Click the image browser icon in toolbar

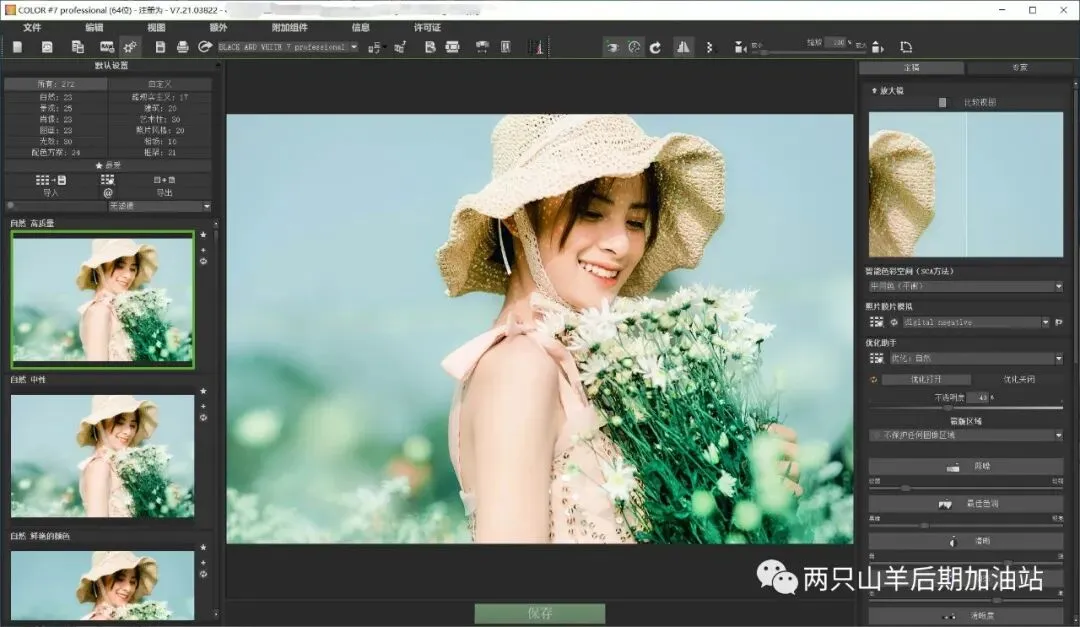tap(47, 47)
